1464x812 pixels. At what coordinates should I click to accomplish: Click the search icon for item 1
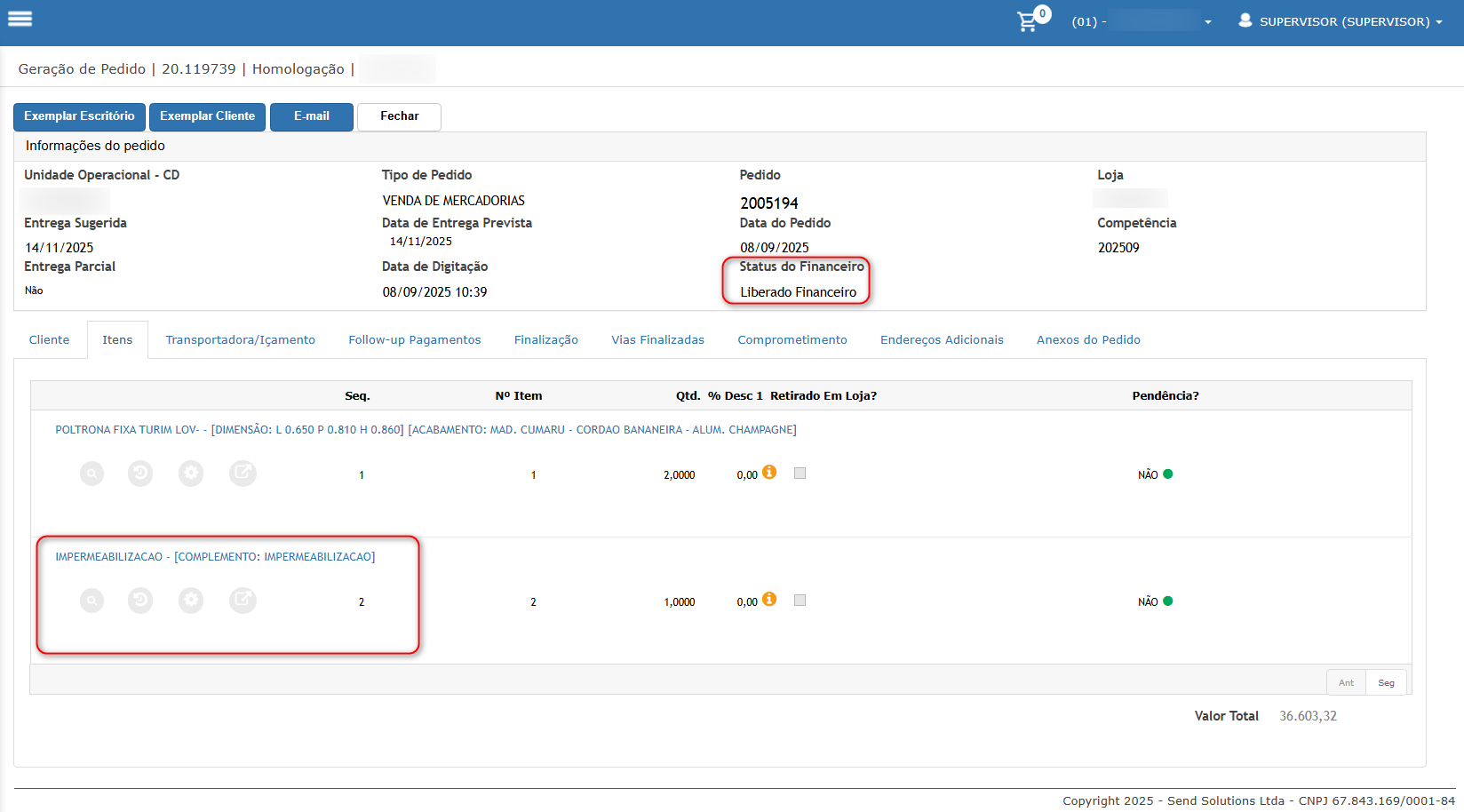point(91,474)
